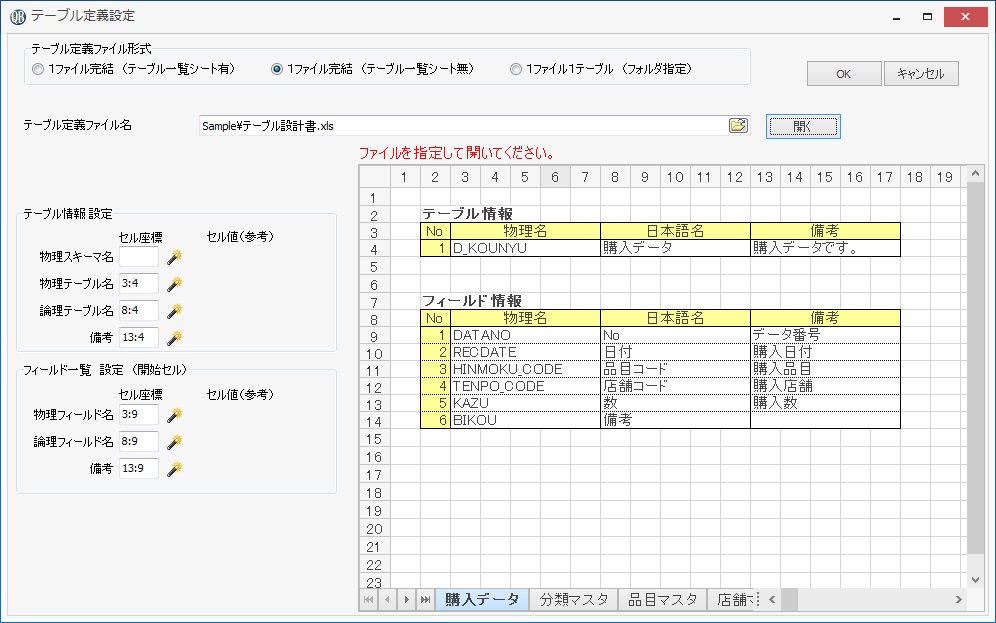Select cell データ番号 in the grid
Viewport: 996px width, 623px height.
[x=825, y=335]
